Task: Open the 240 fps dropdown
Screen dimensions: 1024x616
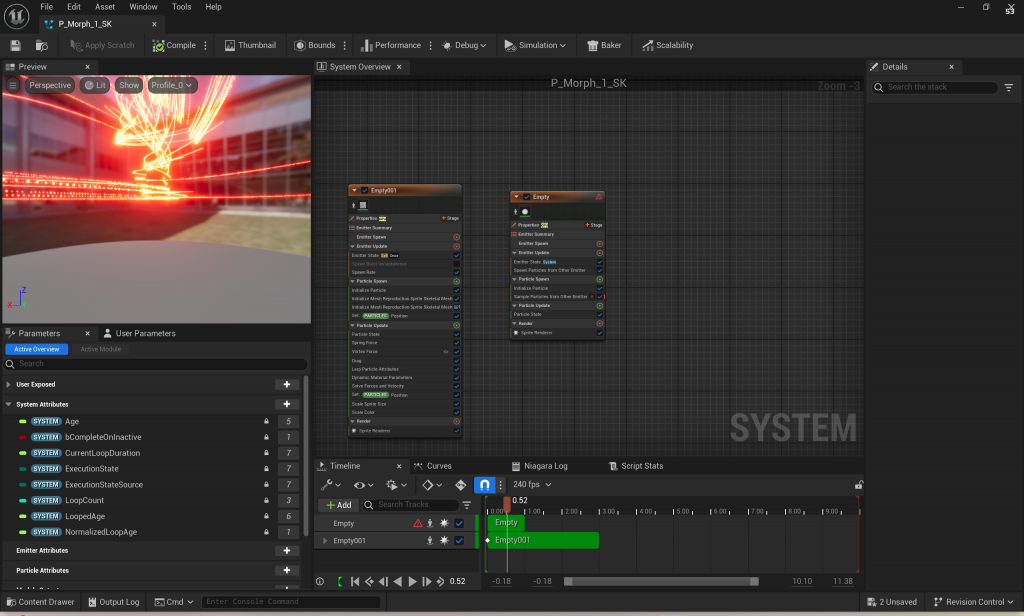Action: click(532, 485)
